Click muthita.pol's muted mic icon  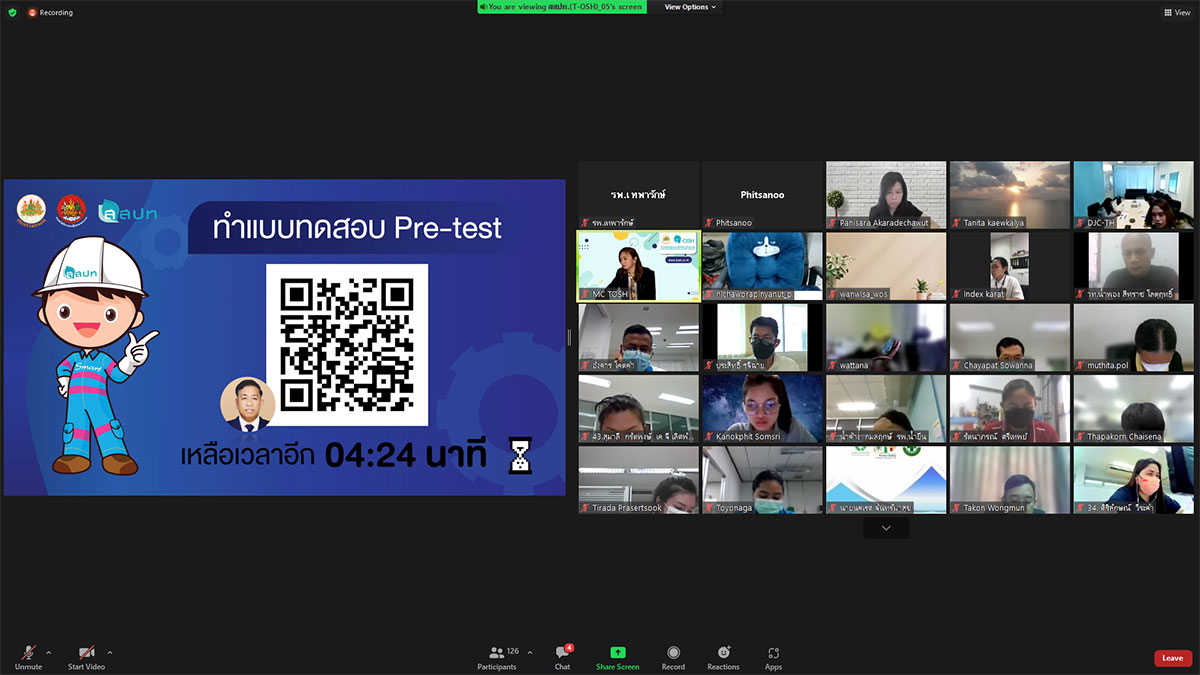click(1081, 365)
